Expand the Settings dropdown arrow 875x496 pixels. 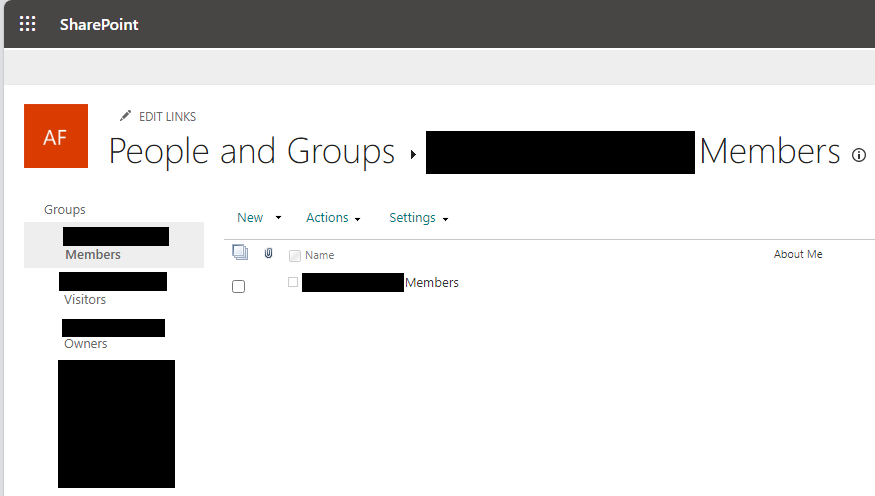point(445,219)
